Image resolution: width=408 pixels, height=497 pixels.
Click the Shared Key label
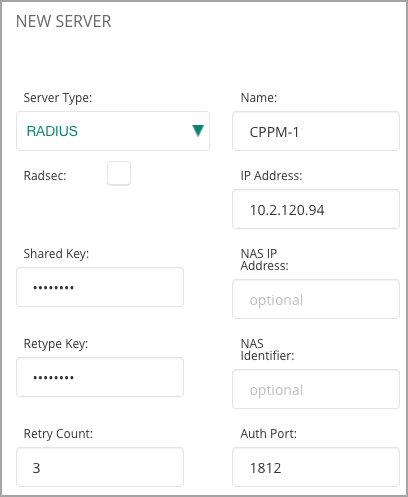(56, 254)
